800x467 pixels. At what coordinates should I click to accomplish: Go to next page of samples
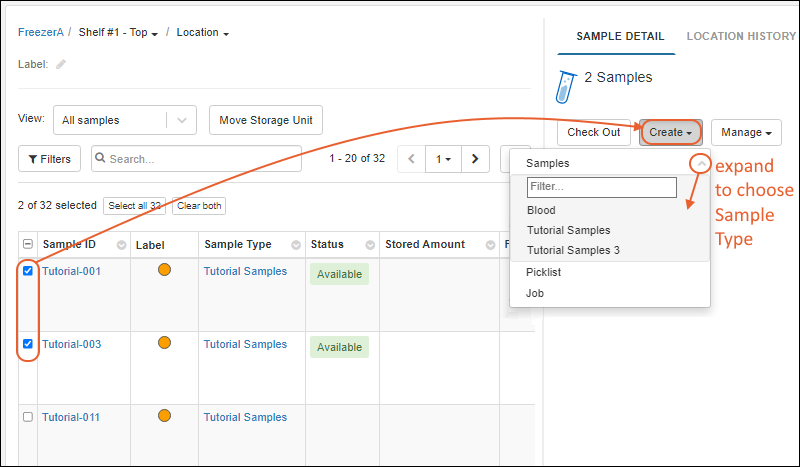pos(475,159)
